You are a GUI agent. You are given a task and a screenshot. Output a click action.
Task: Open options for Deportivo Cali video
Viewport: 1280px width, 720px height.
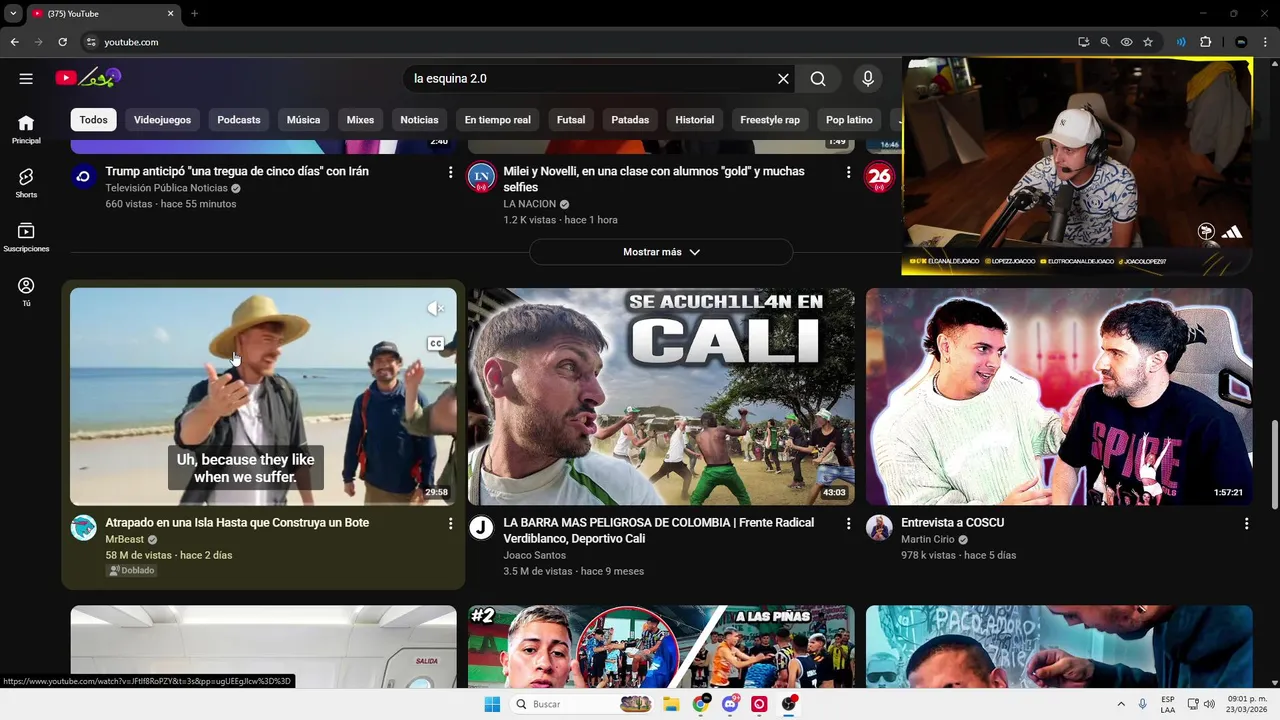848,523
